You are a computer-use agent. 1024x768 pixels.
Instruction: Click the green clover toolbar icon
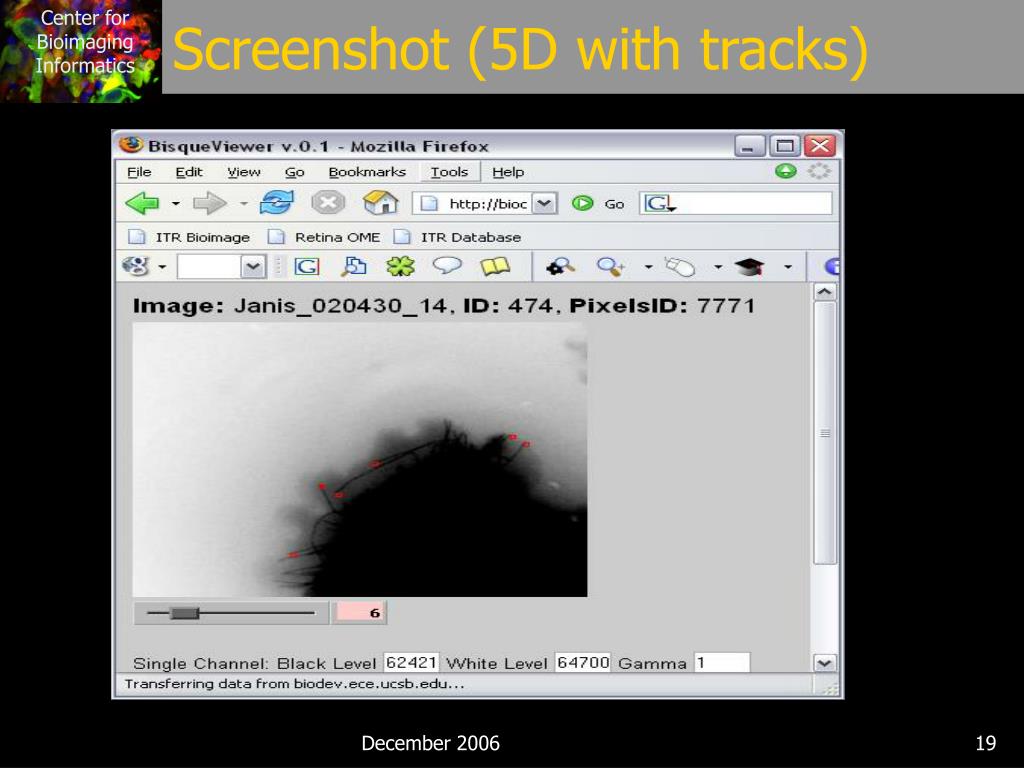[400, 266]
